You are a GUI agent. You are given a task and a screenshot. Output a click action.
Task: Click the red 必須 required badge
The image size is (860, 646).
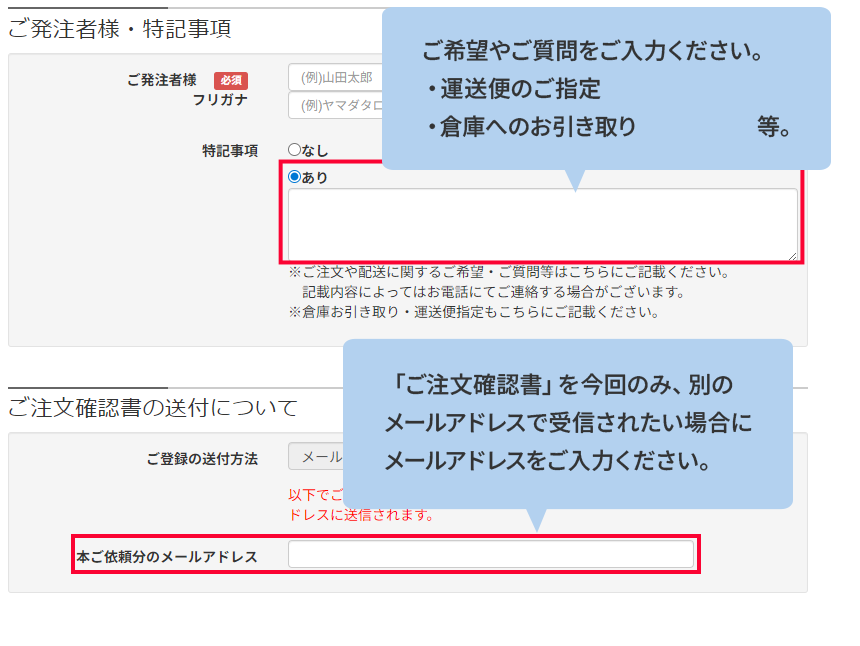point(231,80)
